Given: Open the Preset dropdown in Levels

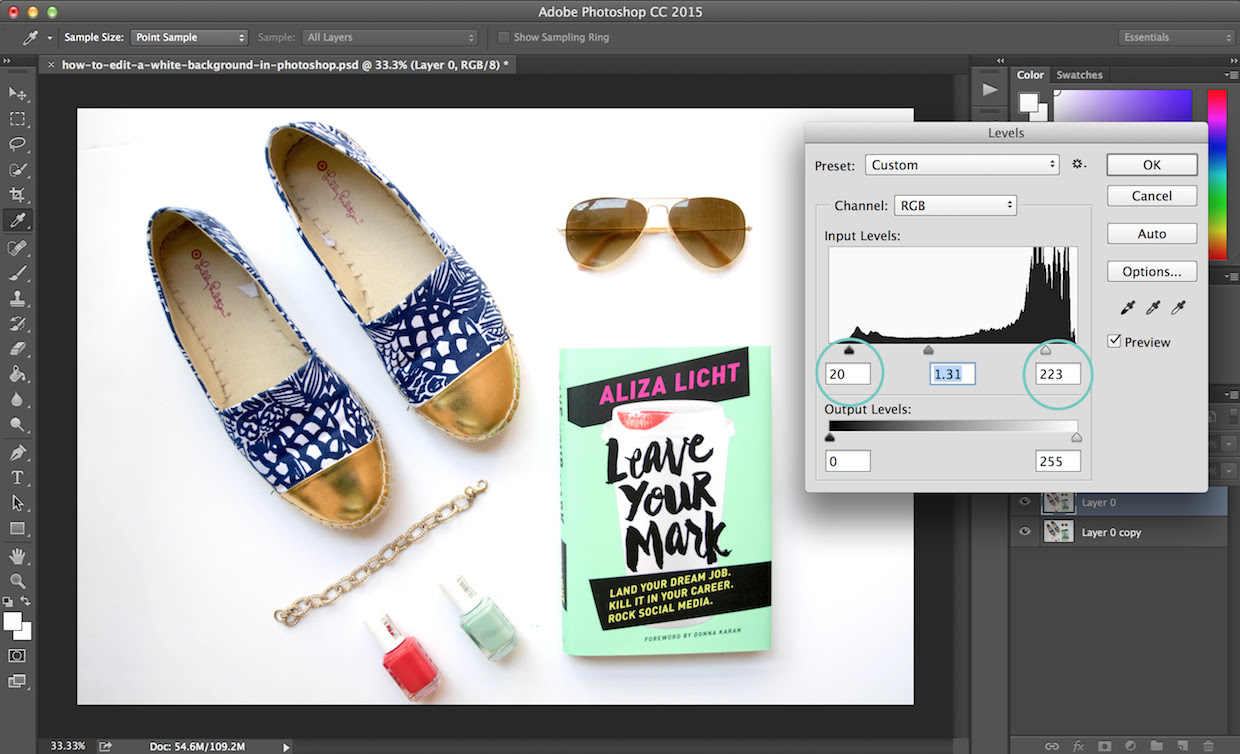Looking at the screenshot, I should pyautogui.click(x=963, y=165).
